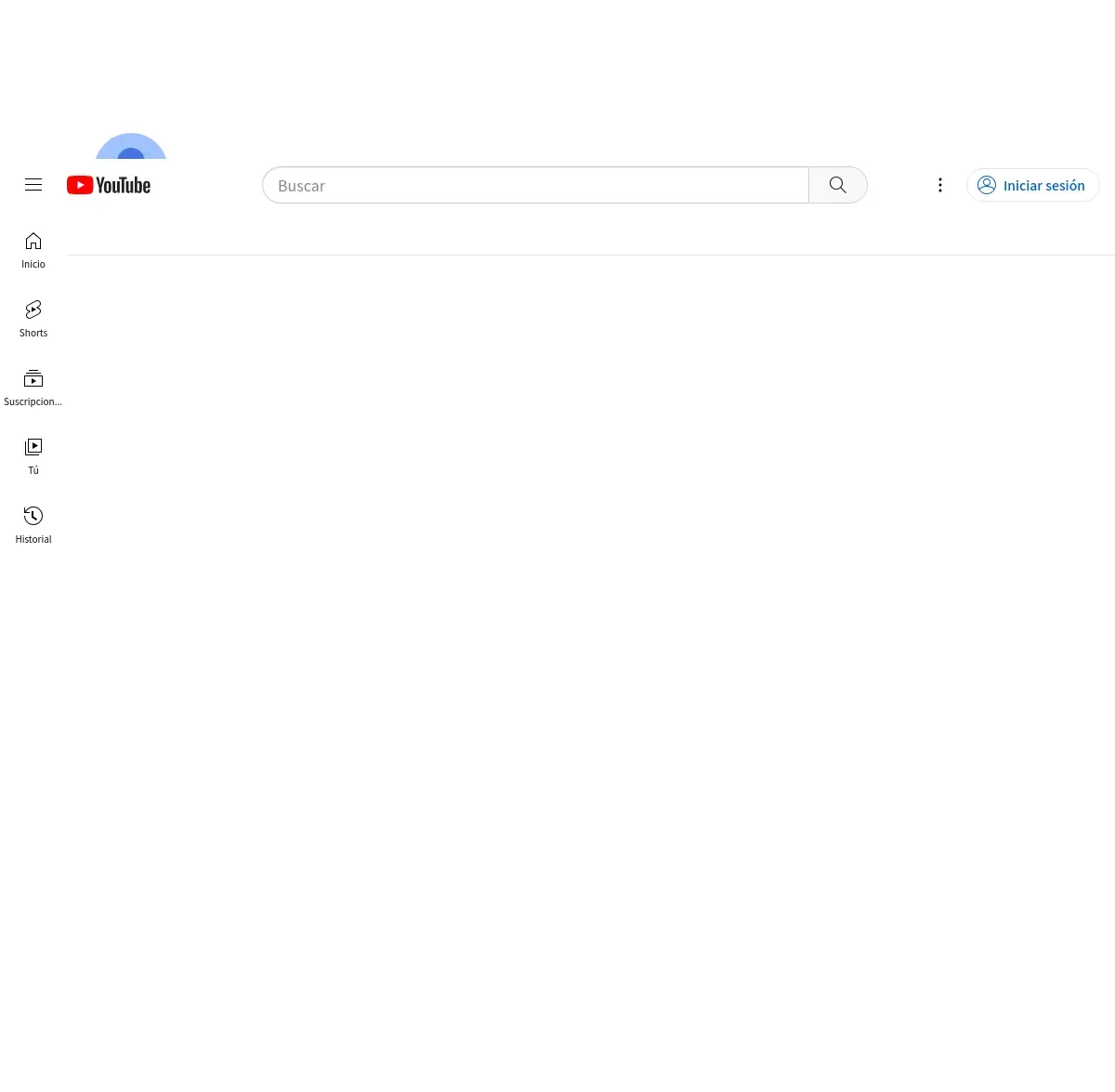Click Iniciar sesión button

coord(1033,185)
